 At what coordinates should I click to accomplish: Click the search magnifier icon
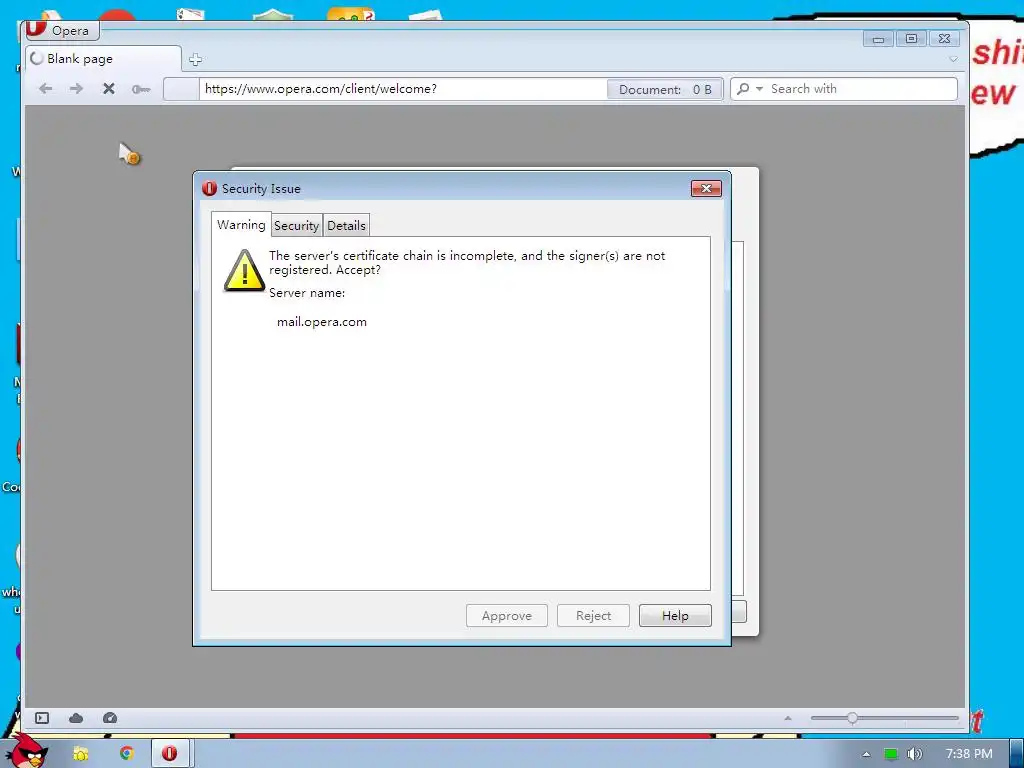click(x=743, y=89)
